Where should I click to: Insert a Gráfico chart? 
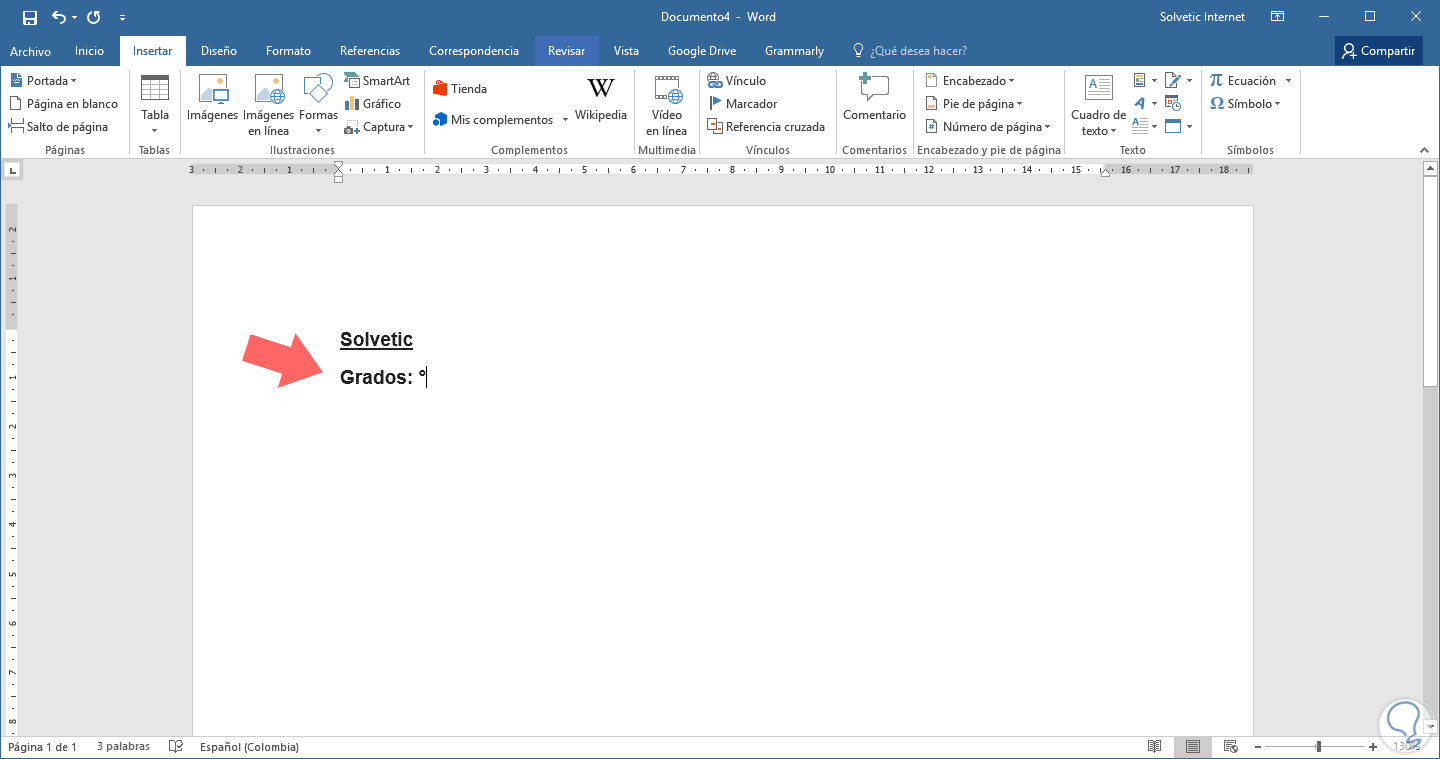click(373, 104)
